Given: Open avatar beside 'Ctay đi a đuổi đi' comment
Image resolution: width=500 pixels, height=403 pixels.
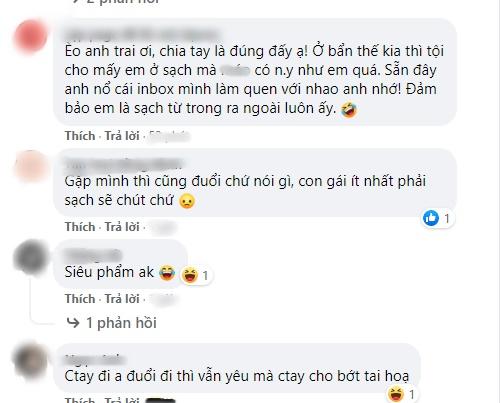Looking at the screenshot, I should [x=30, y=360].
